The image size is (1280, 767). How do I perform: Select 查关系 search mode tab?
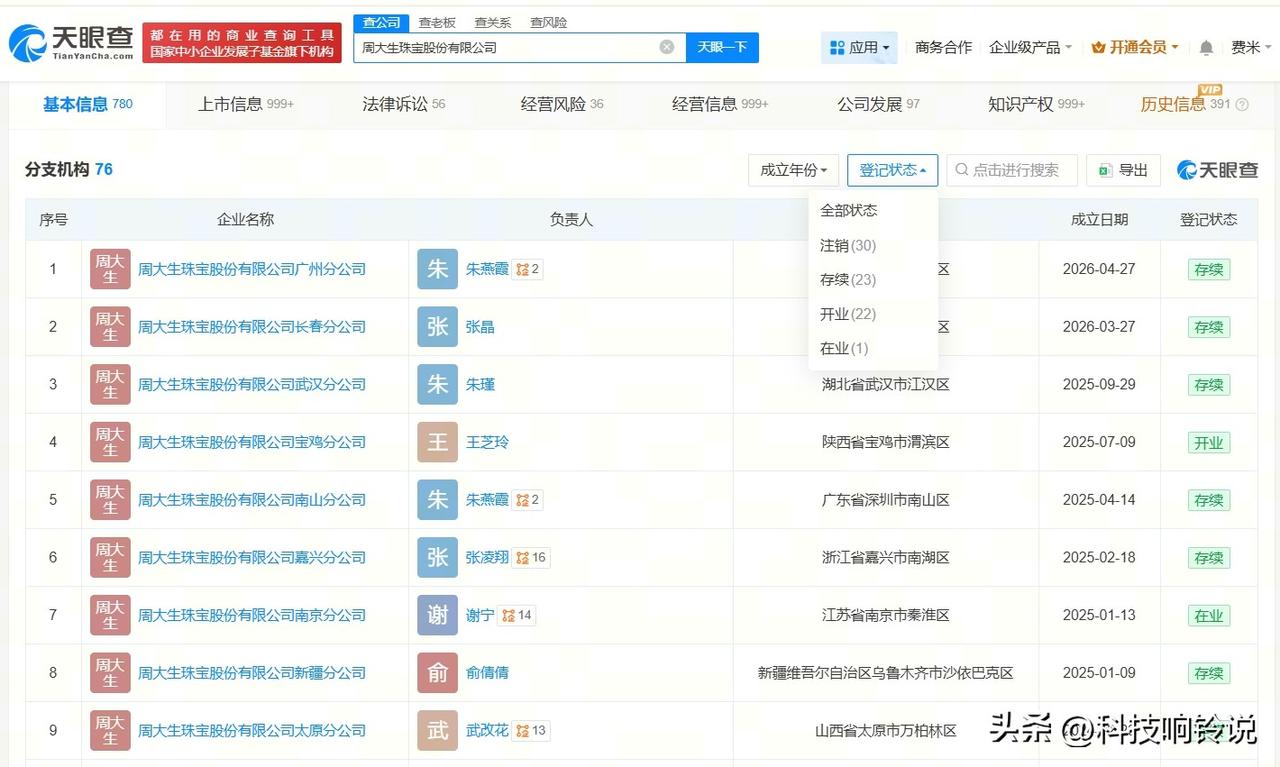(x=493, y=22)
